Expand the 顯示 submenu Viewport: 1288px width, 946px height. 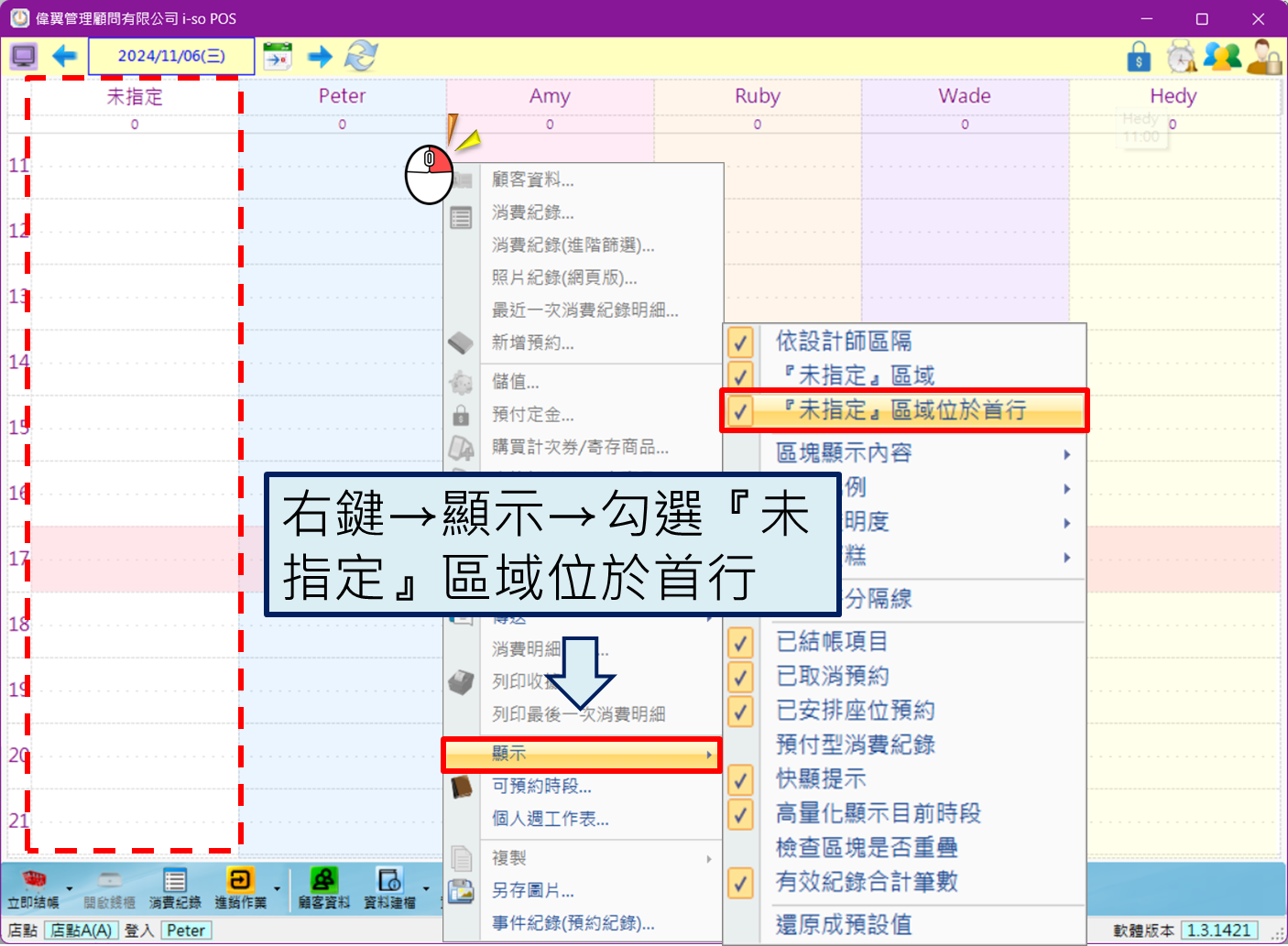(x=582, y=754)
